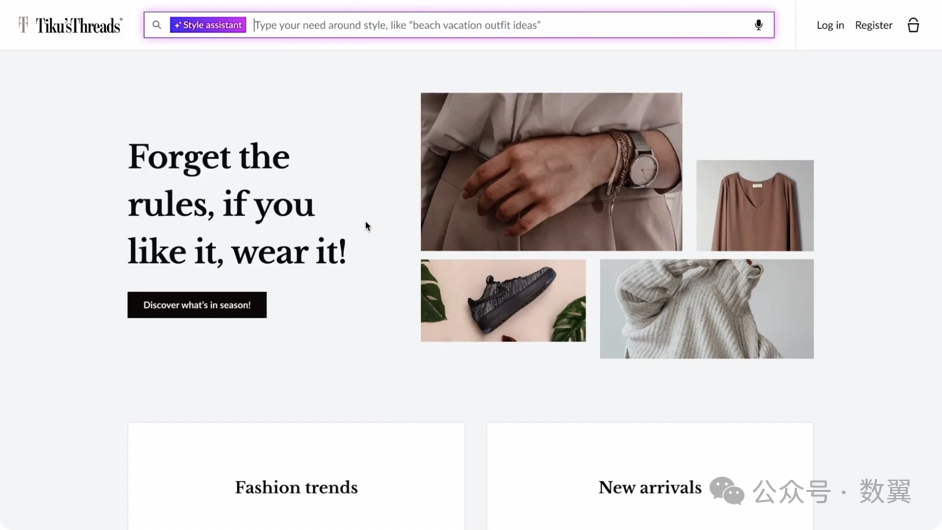This screenshot has width=942, height=530.
Task: Open the Fashion trends card
Action: point(296,487)
